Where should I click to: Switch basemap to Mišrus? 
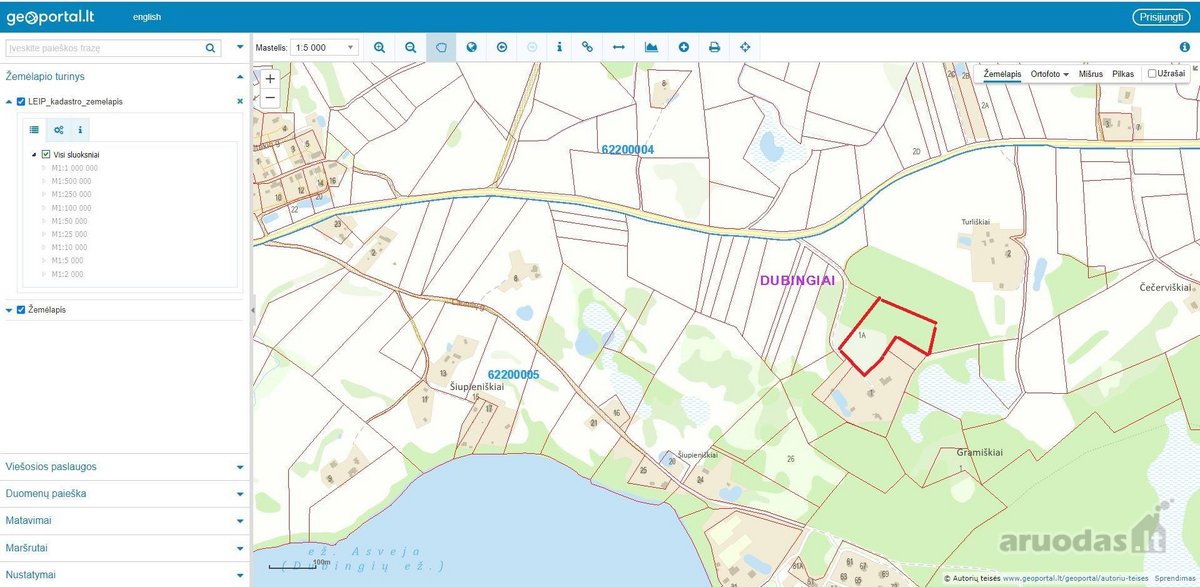pos(1091,74)
